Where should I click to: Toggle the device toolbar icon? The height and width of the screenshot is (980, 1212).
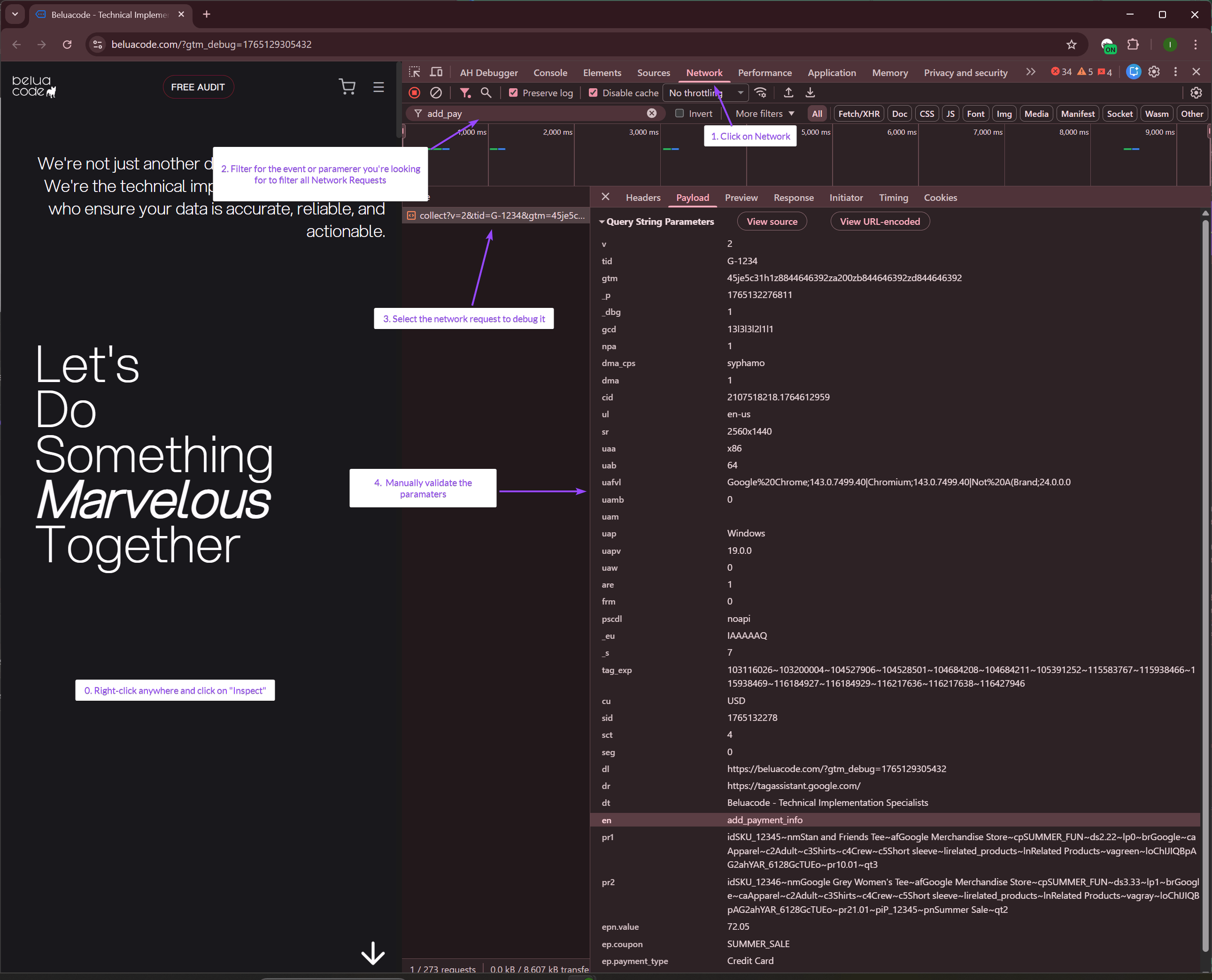[x=436, y=72]
